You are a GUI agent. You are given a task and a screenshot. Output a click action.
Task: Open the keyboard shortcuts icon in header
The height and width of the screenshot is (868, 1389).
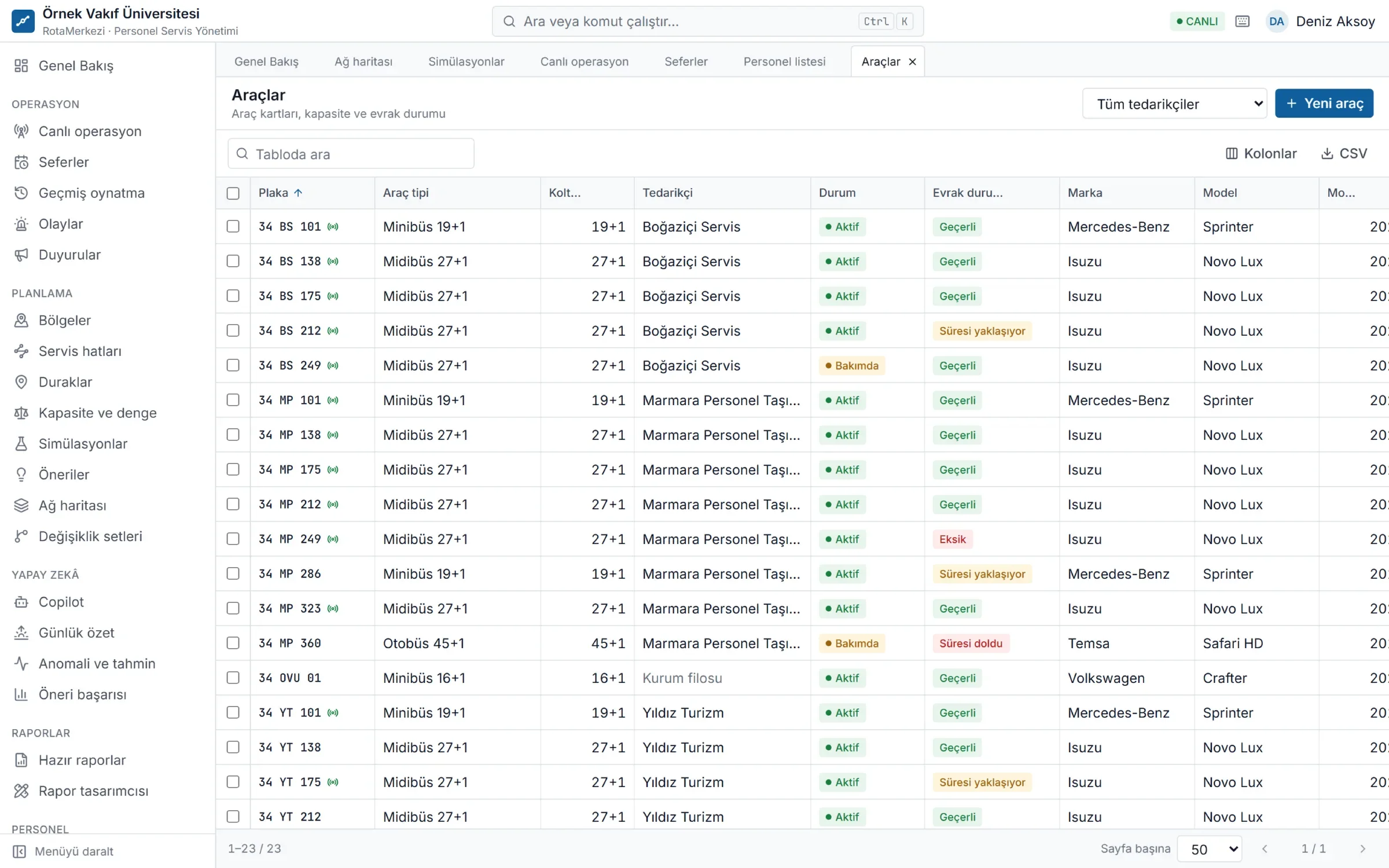[1242, 21]
